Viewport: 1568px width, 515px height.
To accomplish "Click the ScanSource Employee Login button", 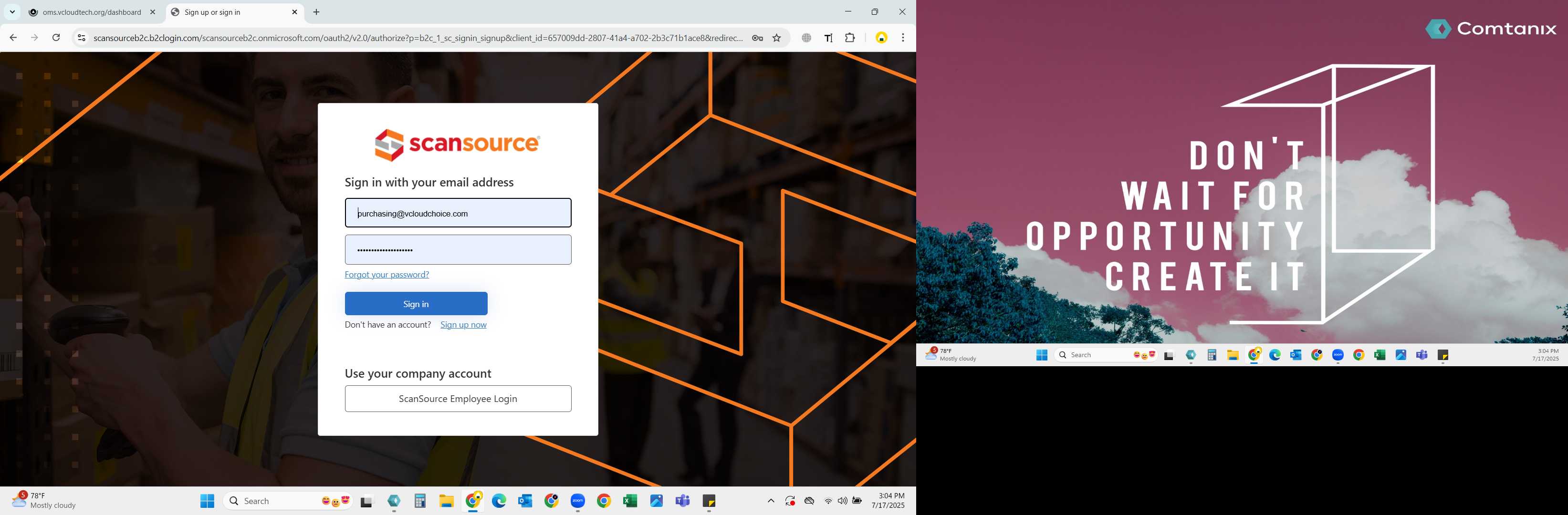I will [x=458, y=399].
